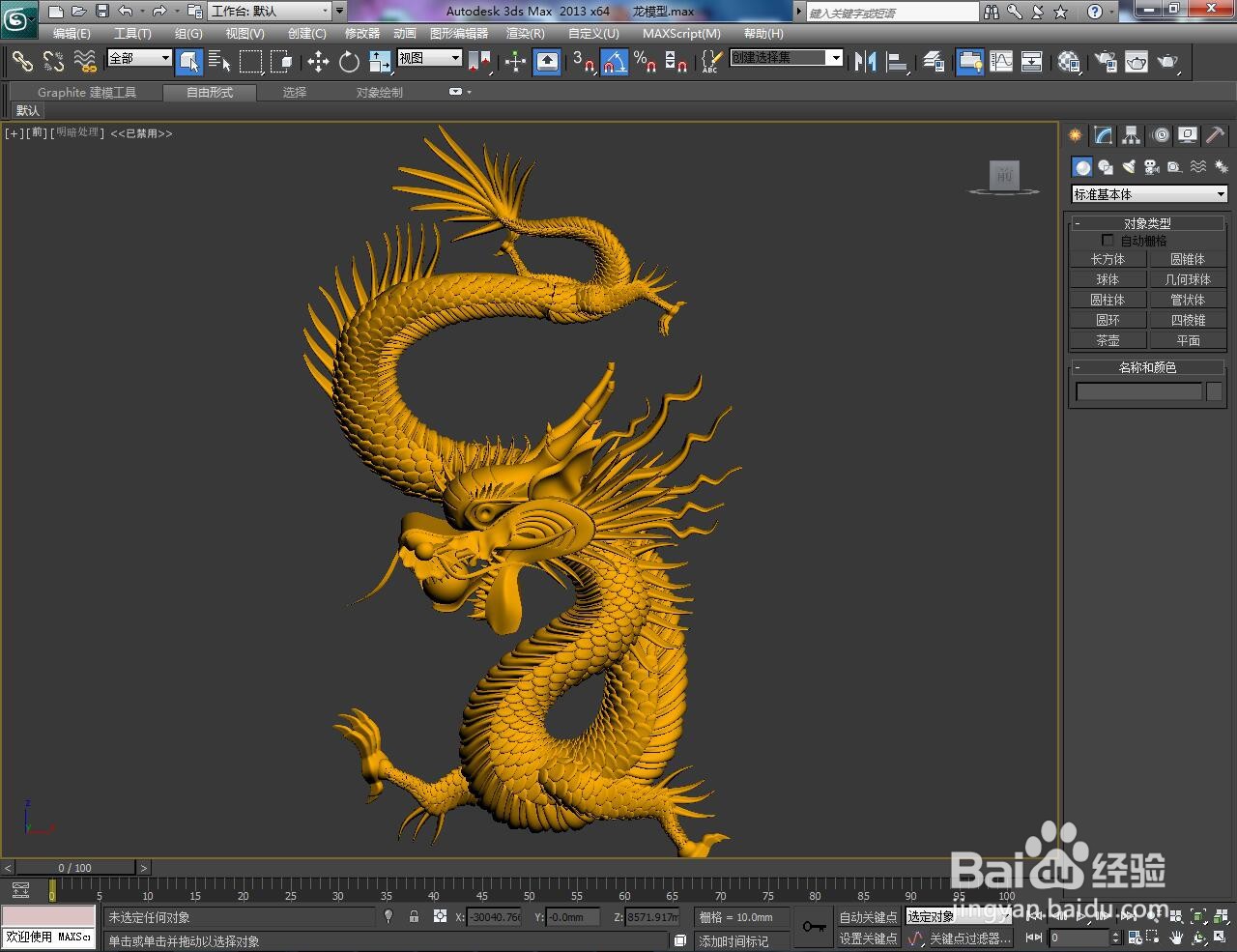Open Curve Editor
The image size is (1237, 952).
pyautogui.click(x=1001, y=62)
